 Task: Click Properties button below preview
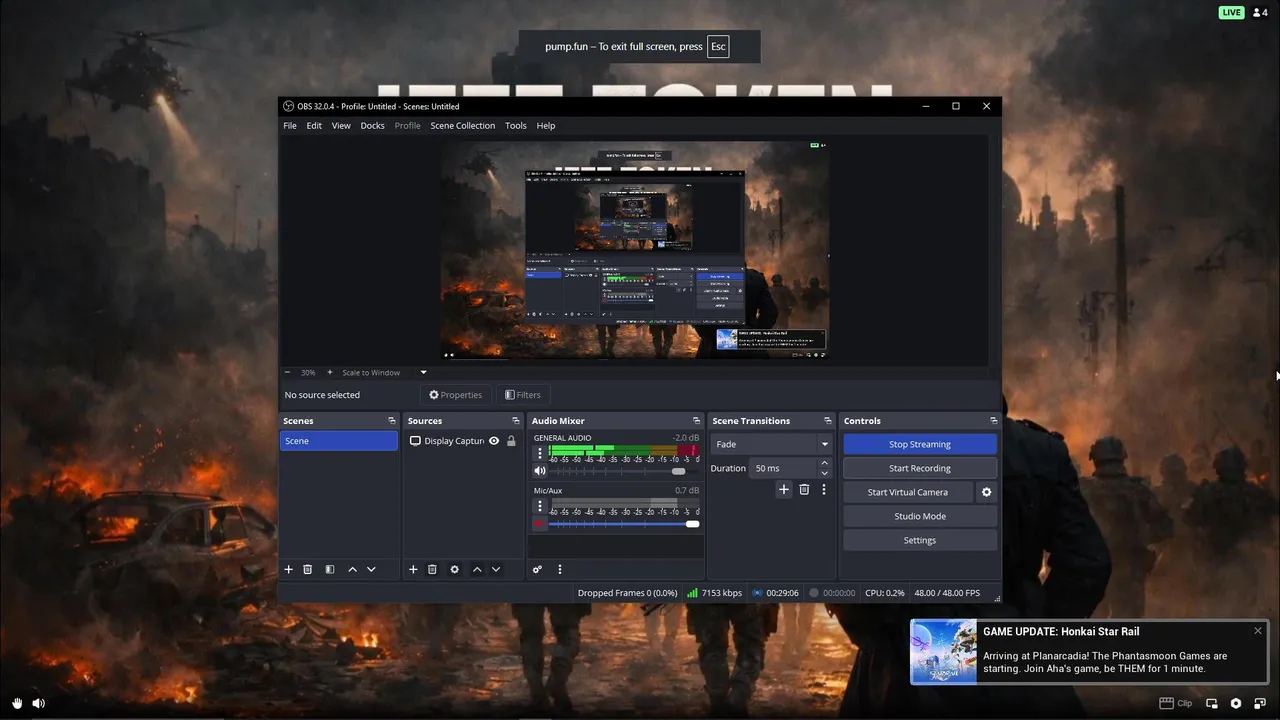455,395
